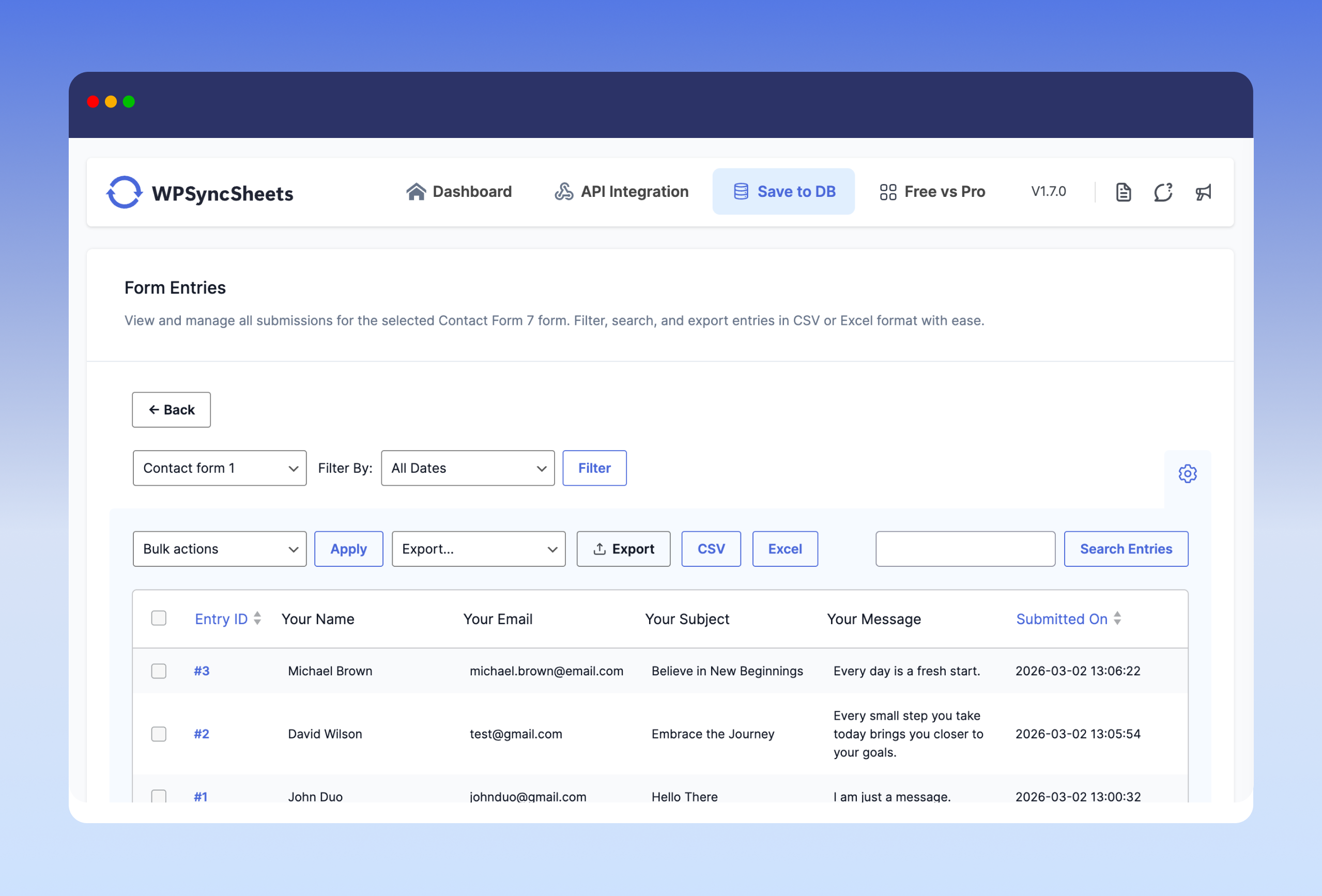Click the WPSyncSheets logo icon

124,192
